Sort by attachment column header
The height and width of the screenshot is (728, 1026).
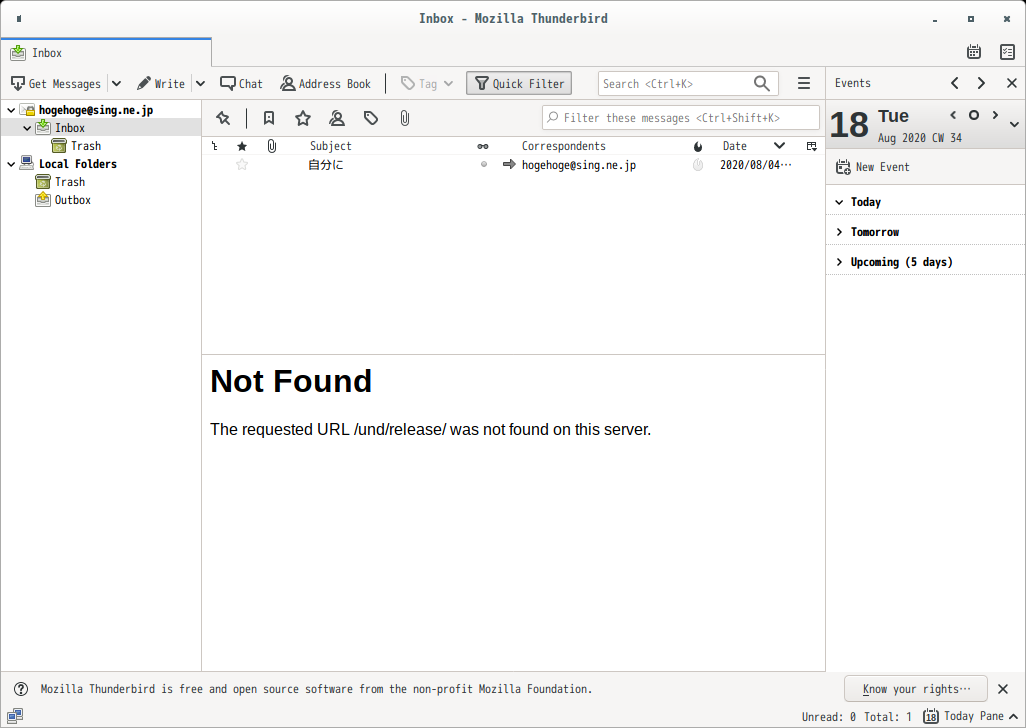point(272,146)
